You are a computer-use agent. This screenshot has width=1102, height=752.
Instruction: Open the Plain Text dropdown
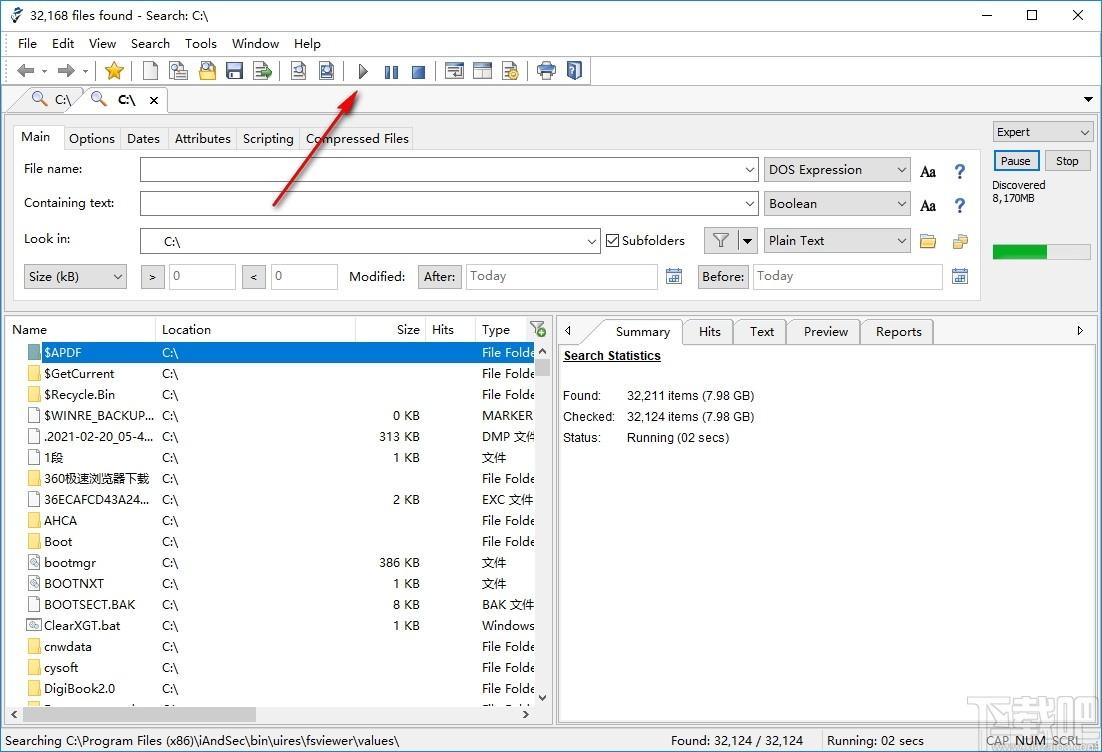coord(837,240)
